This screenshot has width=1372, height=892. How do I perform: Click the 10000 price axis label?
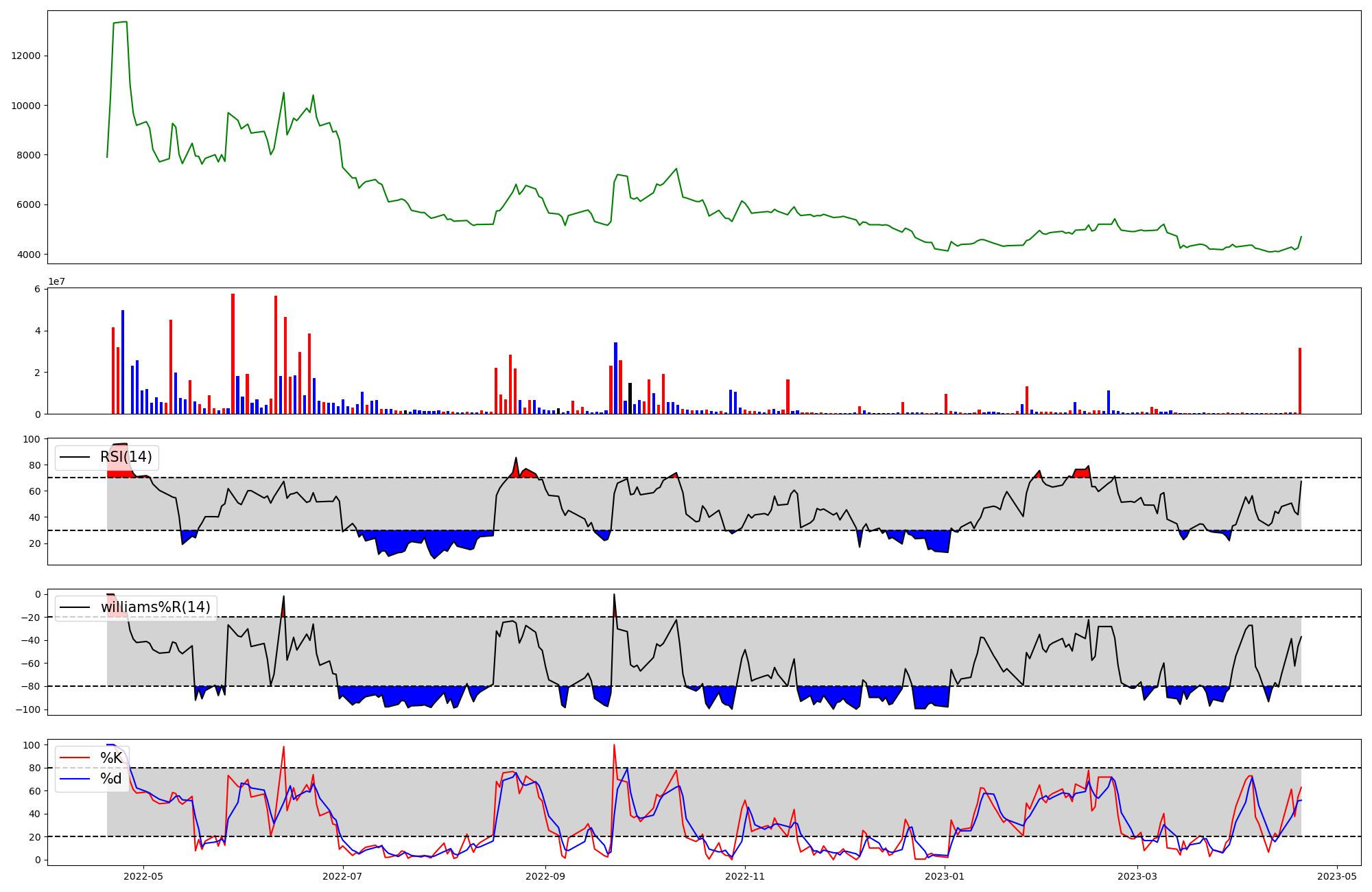pyautogui.click(x=27, y=106)
